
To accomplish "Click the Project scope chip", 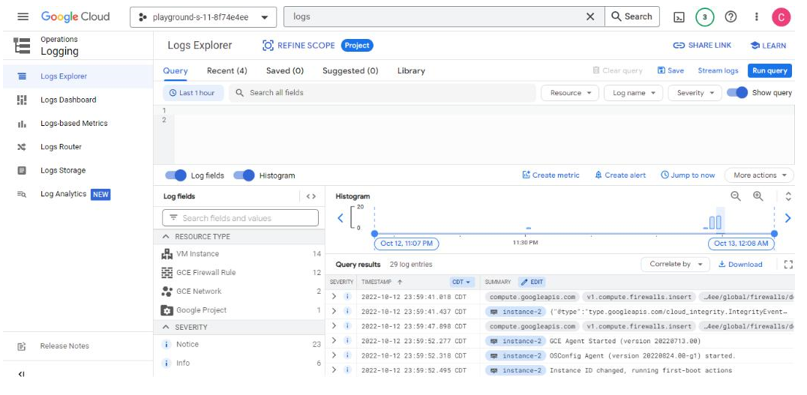I will [x=357, y=45].
